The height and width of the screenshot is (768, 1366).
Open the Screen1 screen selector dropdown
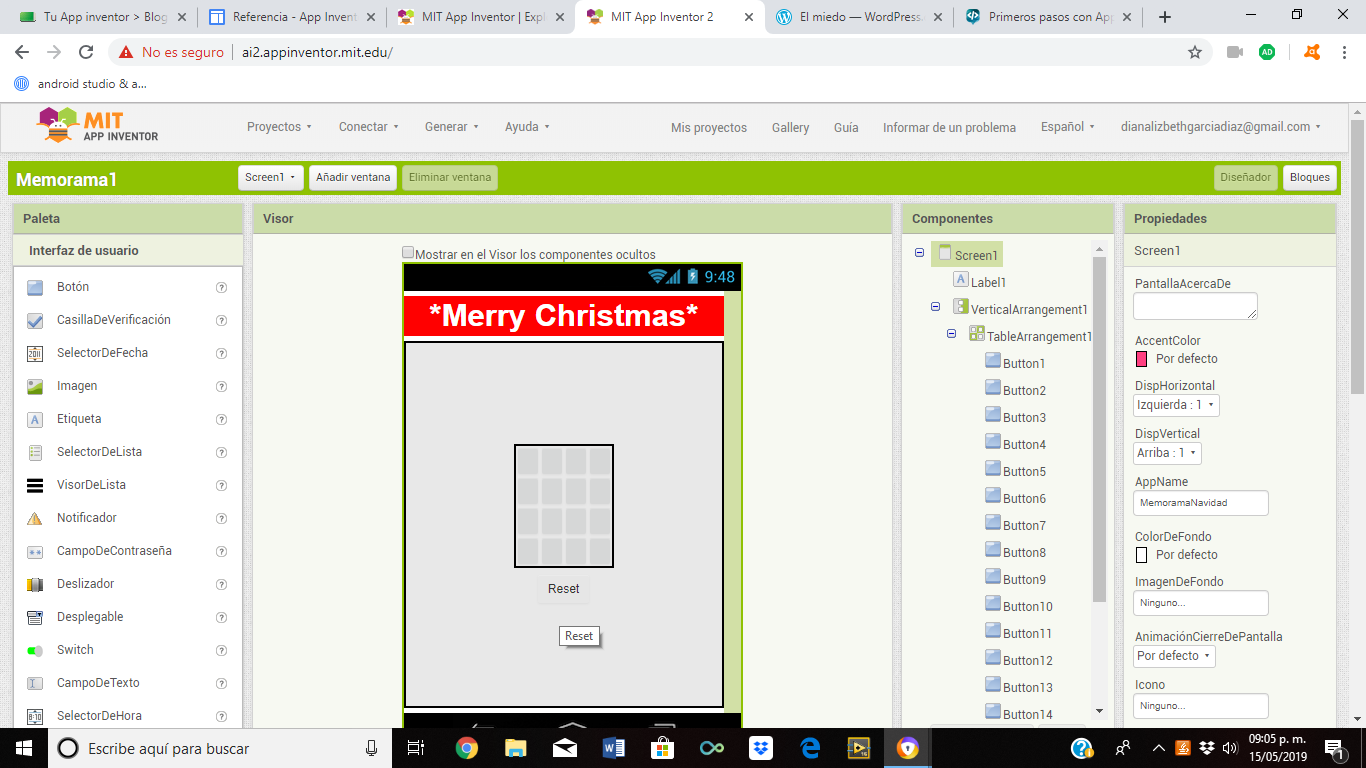pos(270,178)
